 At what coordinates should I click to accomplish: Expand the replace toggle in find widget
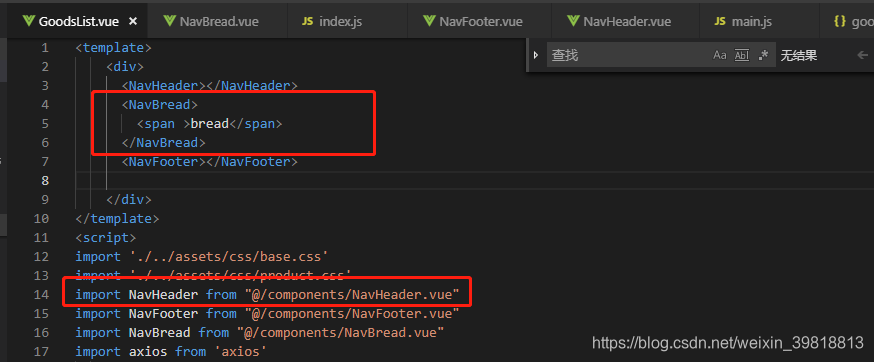tap(536, 55)
